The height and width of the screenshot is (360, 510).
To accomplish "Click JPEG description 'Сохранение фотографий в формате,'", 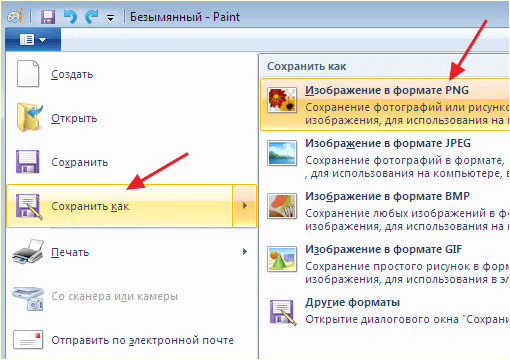I will pyautogui.click(x=405, y=160).
